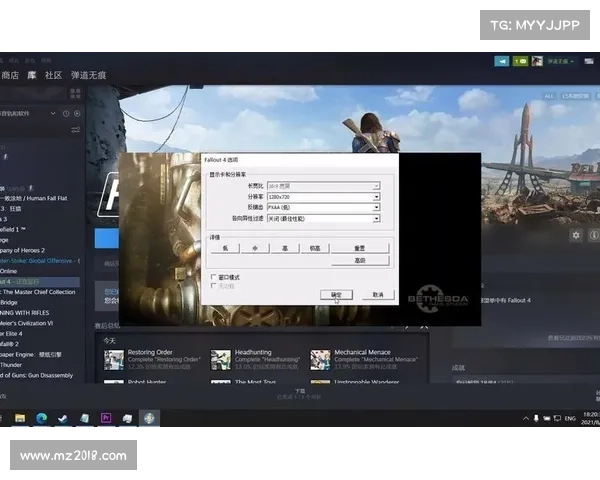This screenshot has width=600, height=480.
Task: Expand the library games-and-software filter chevron
Action: pyautogui.click(x=53, y=113)
